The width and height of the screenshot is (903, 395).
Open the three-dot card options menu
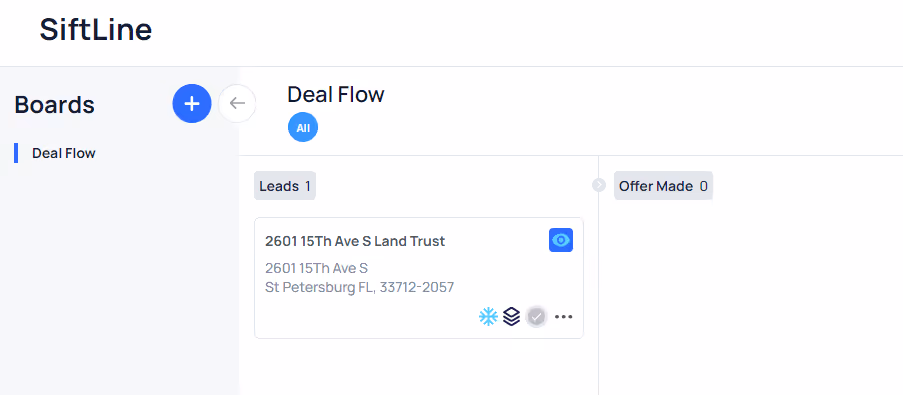(563, 317)
